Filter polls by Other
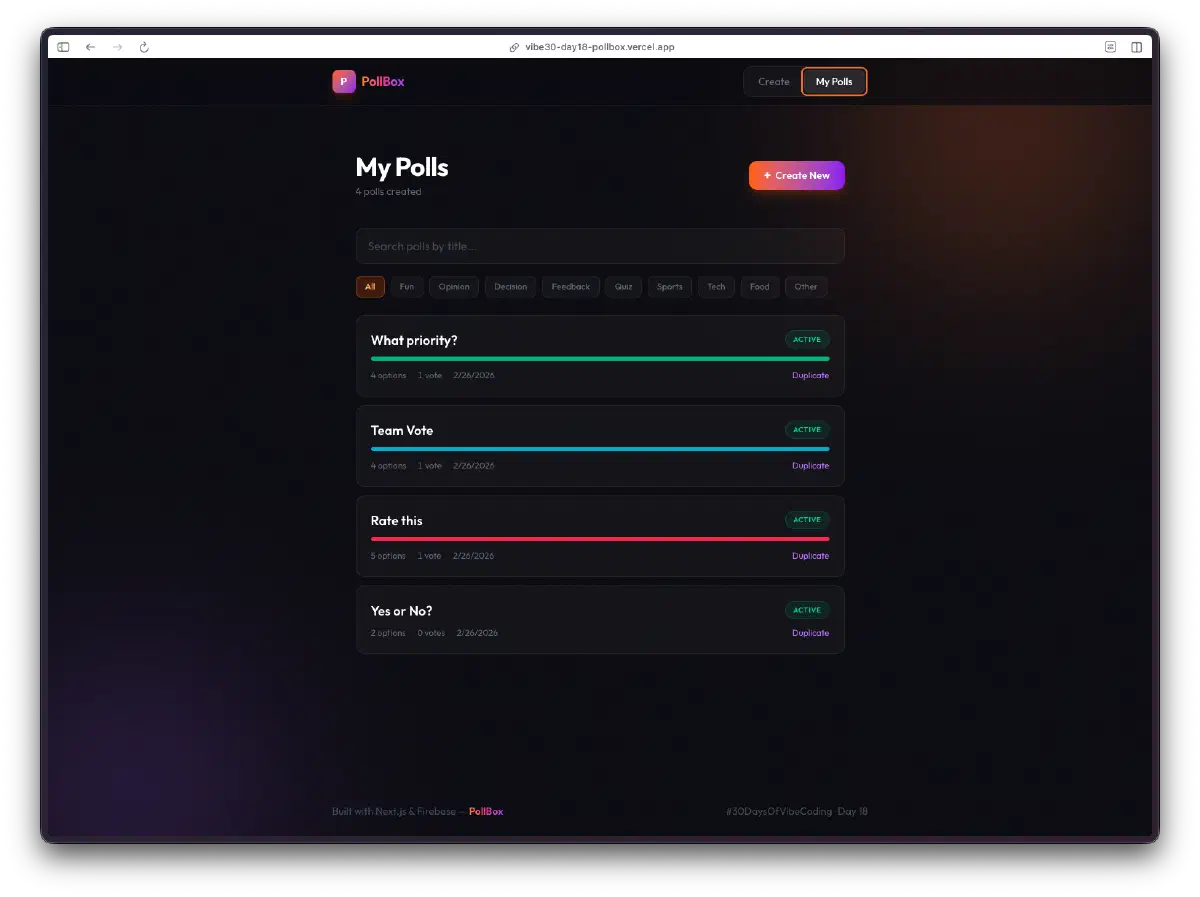The image size is (1200, 897). click(806, 287)
